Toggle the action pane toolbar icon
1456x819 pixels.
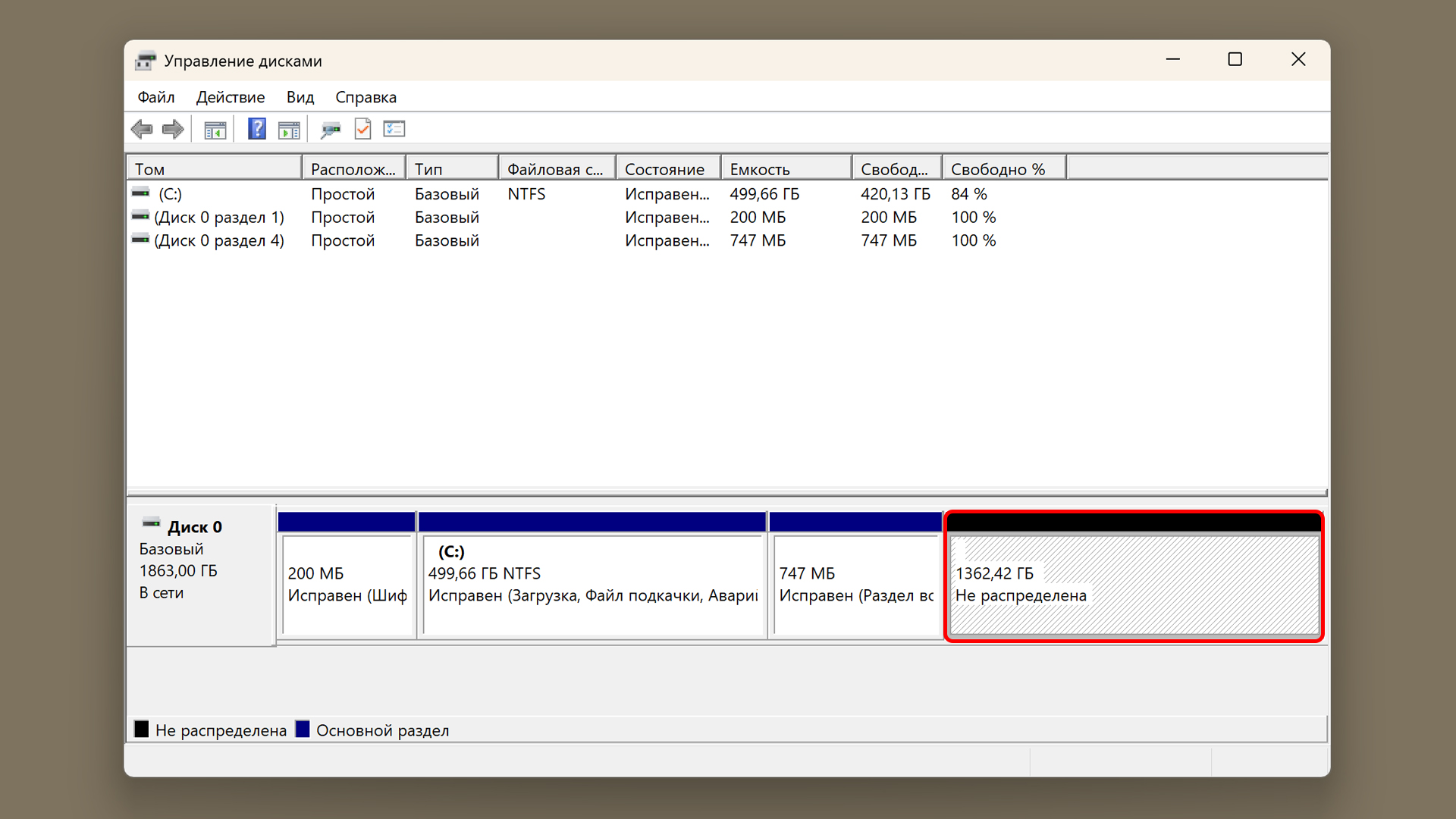[x=289, y=130]
